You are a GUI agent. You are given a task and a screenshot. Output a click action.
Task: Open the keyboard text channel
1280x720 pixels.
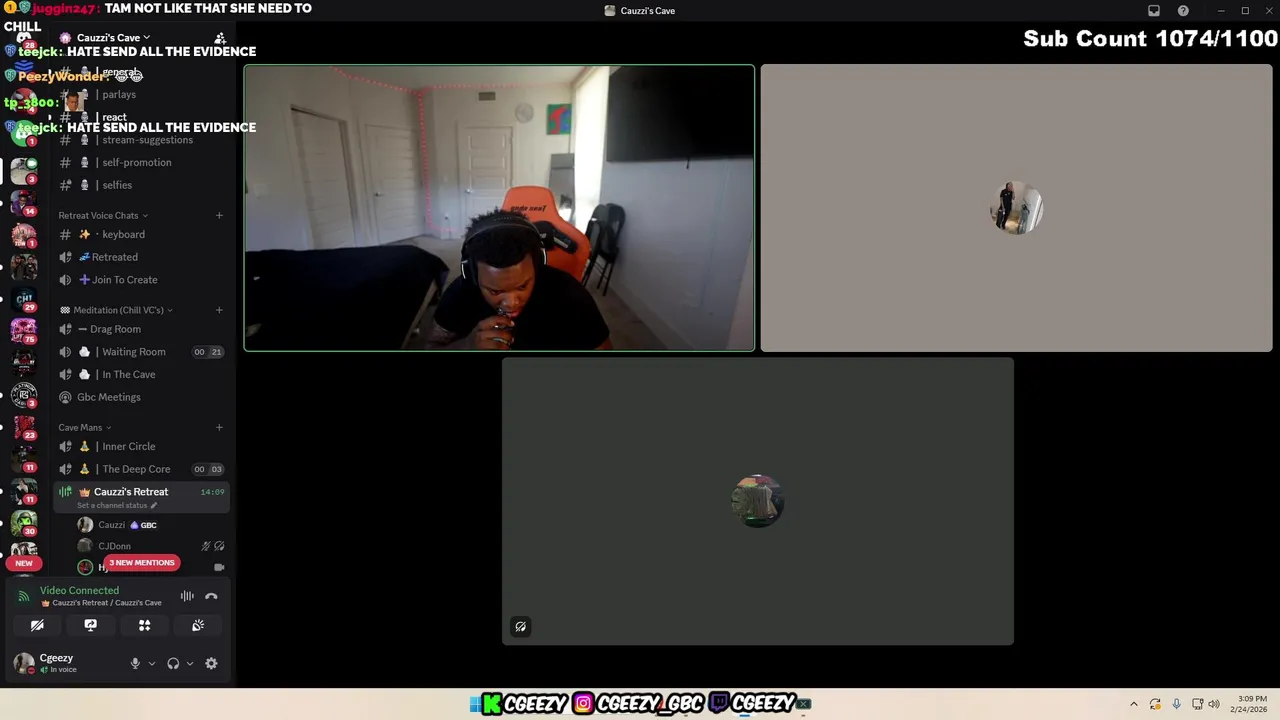pyautogui.click(x=141, y=234)
